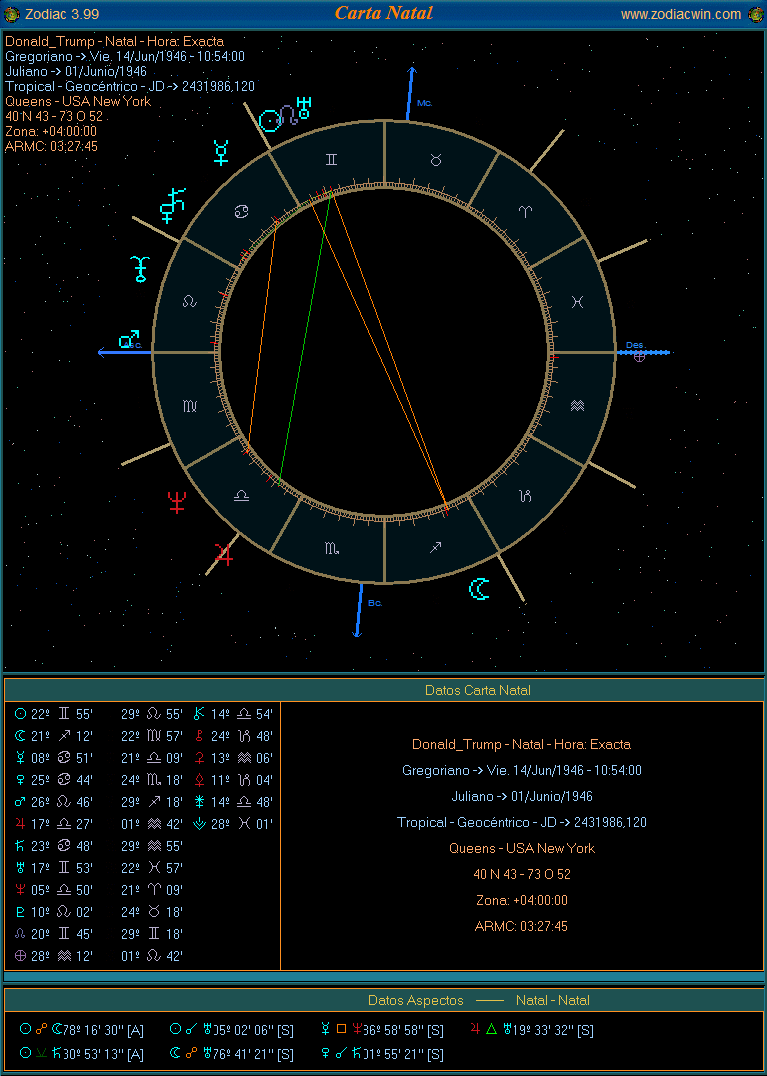Screen dimensions: 767x1076
Task: Select the Uranus glyph on the chart wheel
Action: tap(303, 107)
